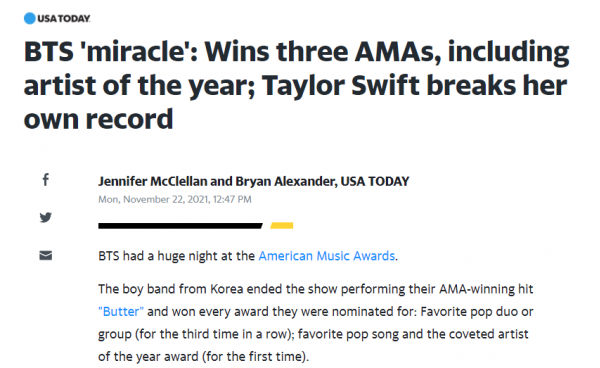600x368 pixels.
Task: Click the text "Favorite pop duo or"
Action: pyautogui.click(x=477, y=311)
